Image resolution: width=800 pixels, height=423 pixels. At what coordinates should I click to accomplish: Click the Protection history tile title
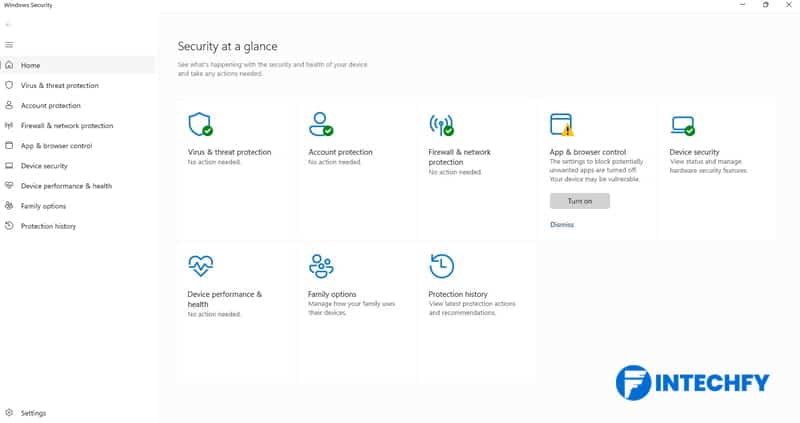click(458, 294)
